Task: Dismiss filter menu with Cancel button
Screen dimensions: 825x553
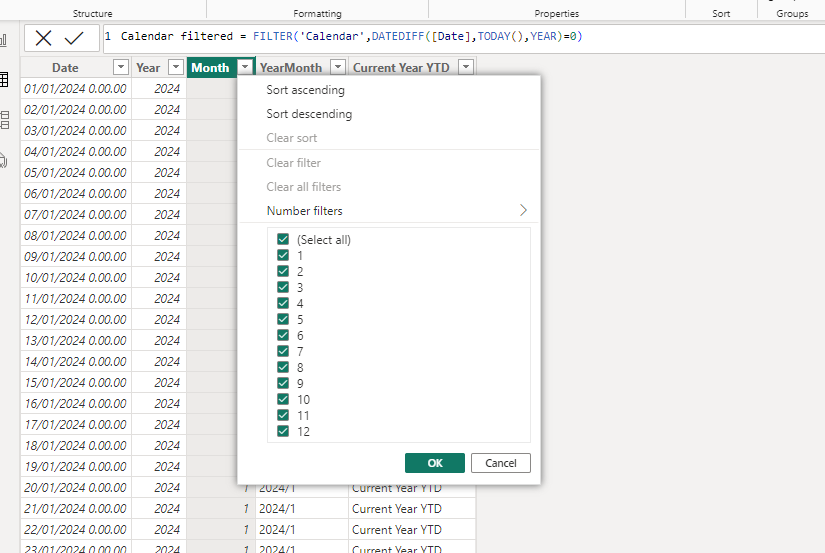Action: click(x=500, y=463)
